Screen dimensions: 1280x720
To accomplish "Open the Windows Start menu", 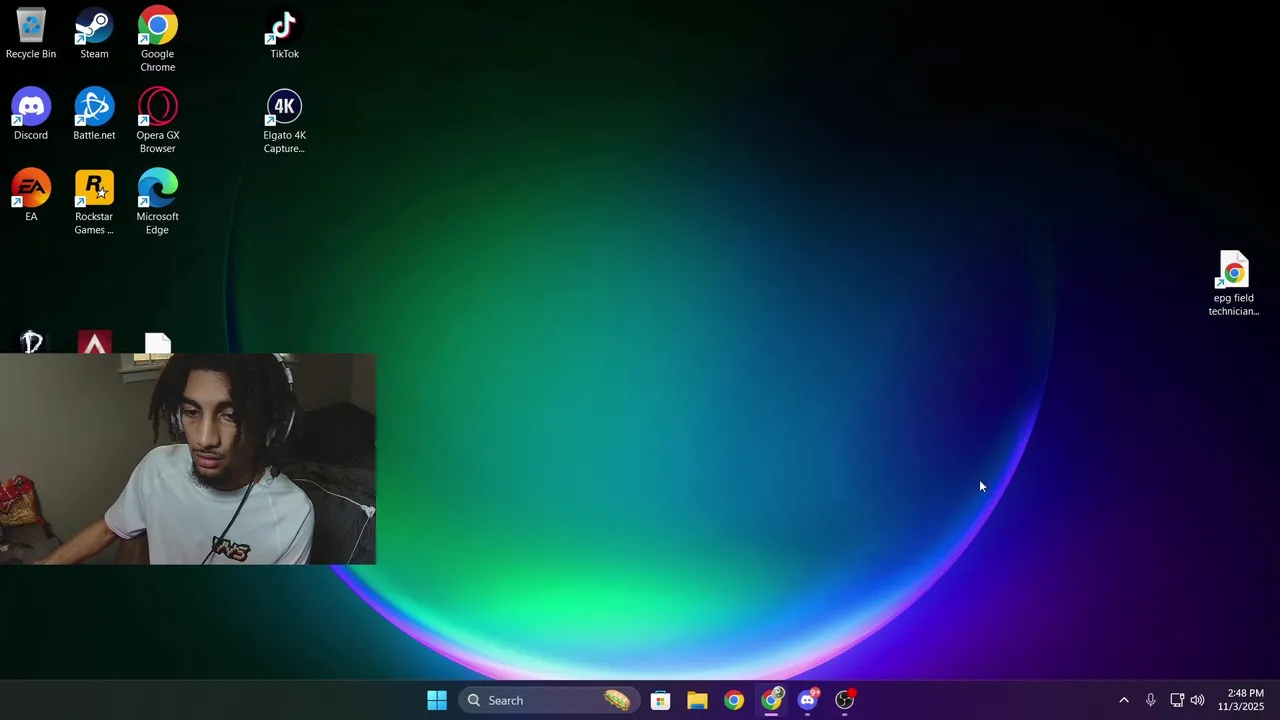I will point(437,700).
